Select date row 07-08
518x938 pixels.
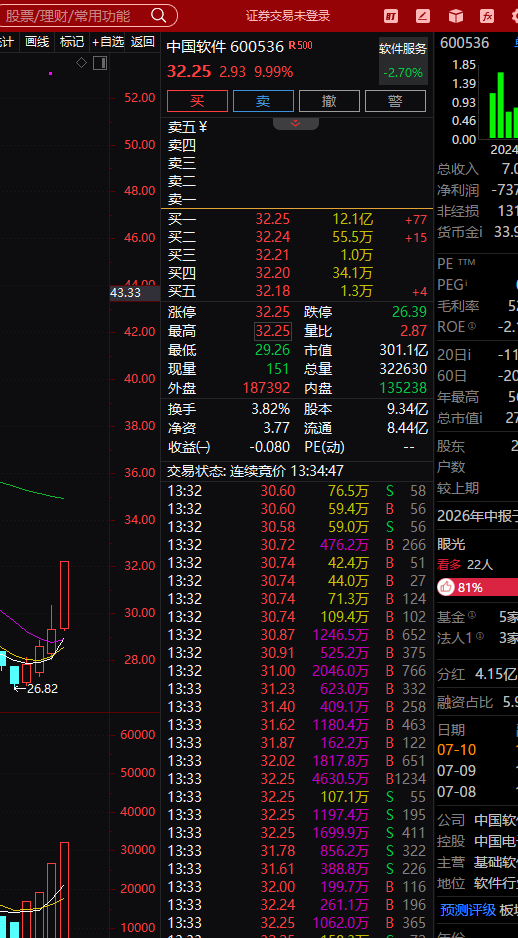tap(457, 791)
